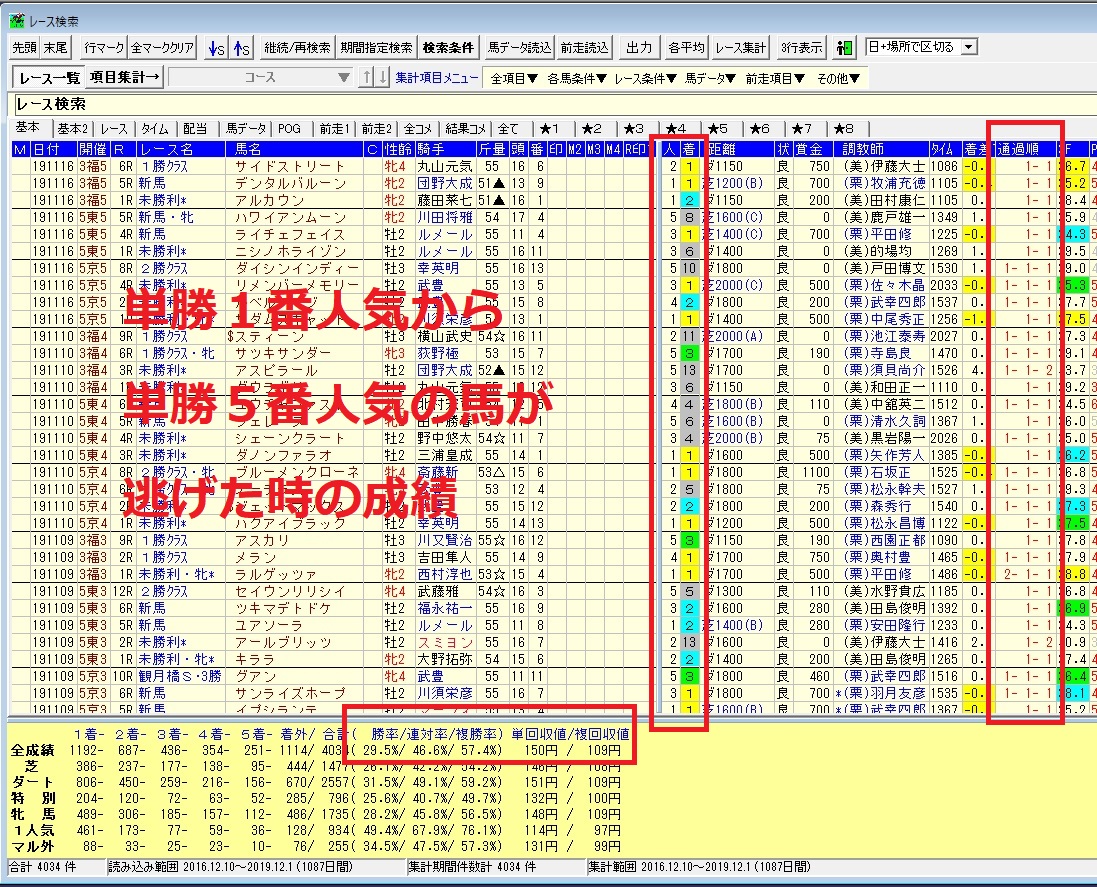
Task: Sort by 賞金 column header
Action: click(812, 149)
